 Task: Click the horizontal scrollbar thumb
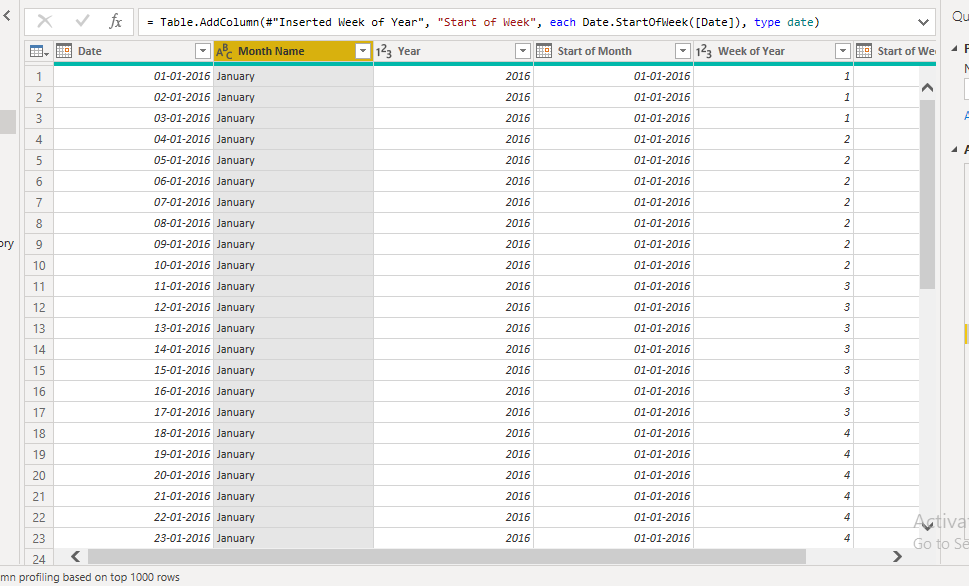coord(447,557)
